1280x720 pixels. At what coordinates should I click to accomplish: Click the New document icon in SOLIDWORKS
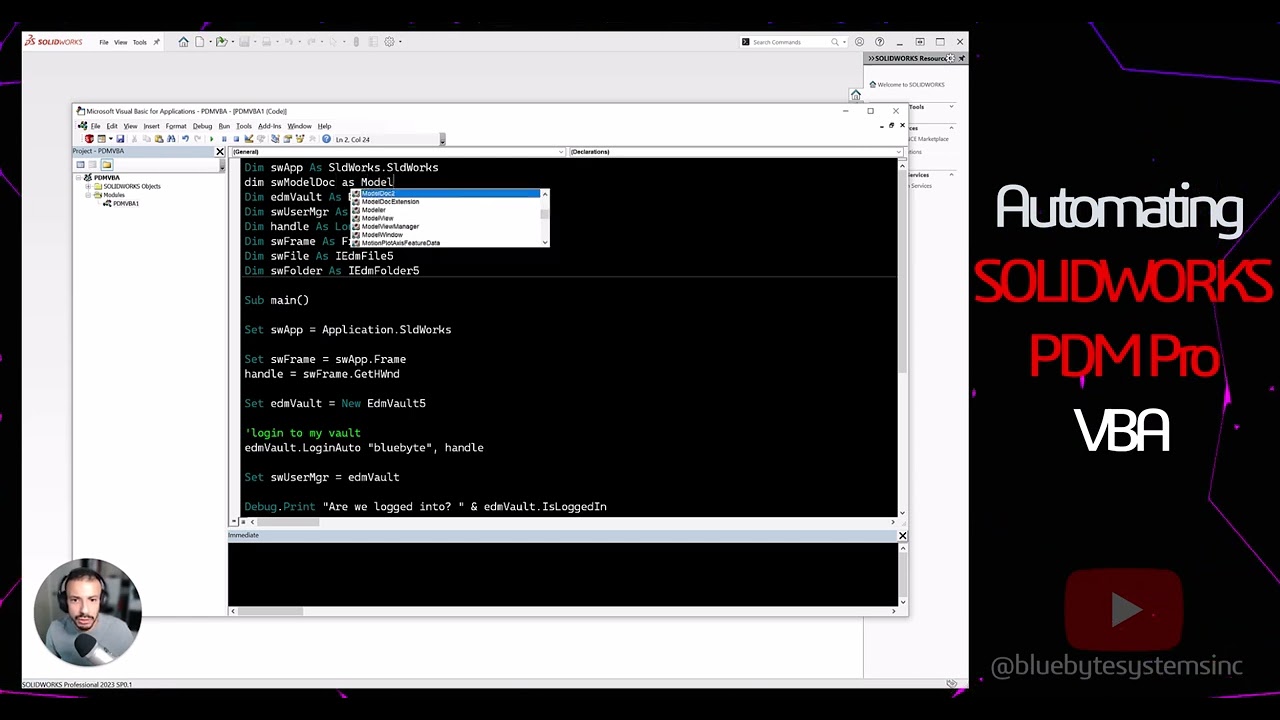(x=199, y=42)
